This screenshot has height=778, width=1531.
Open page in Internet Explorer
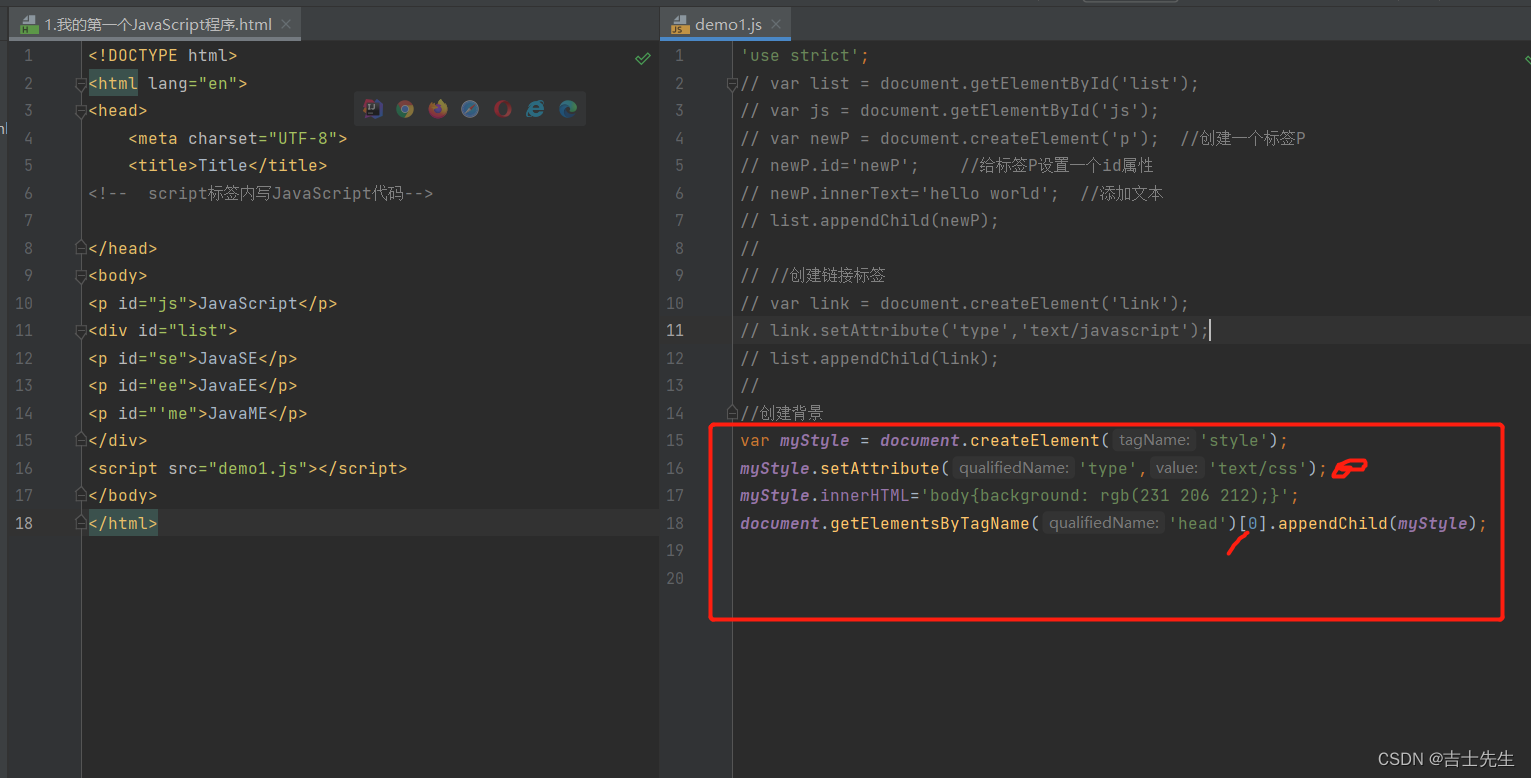coord(535,109)
